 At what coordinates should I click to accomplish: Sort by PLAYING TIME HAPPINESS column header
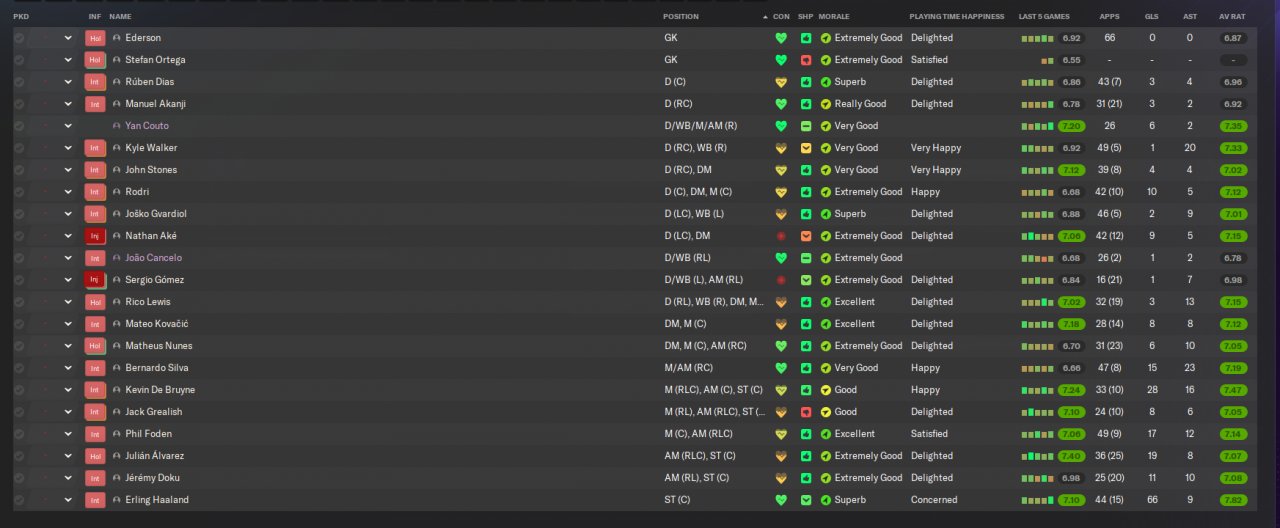(x=957, y=17)
